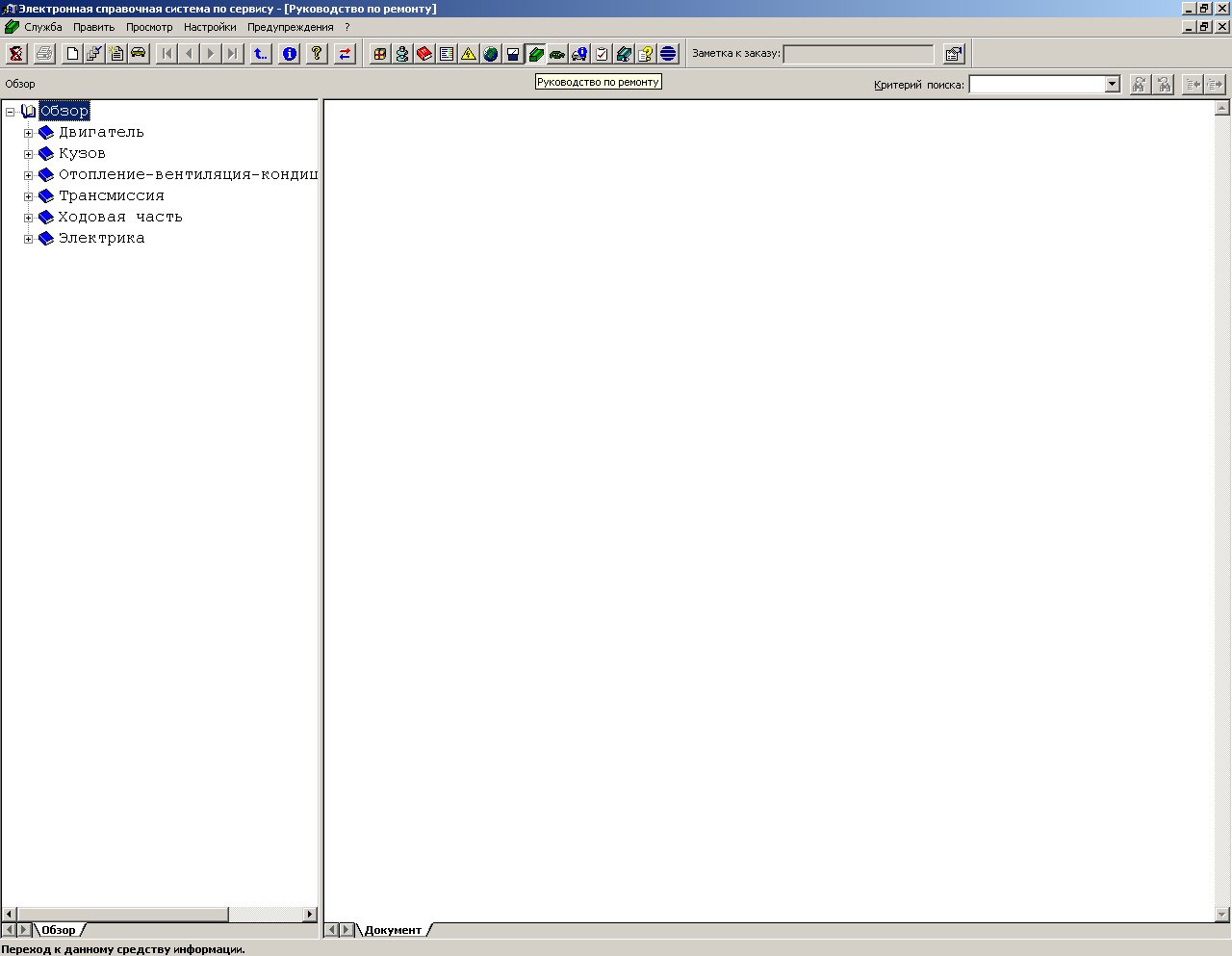Image resolution: width=1232 pixels, height=956 pixels.
Task: Click the green car toolbar icon
Action: tap(557, 54)
